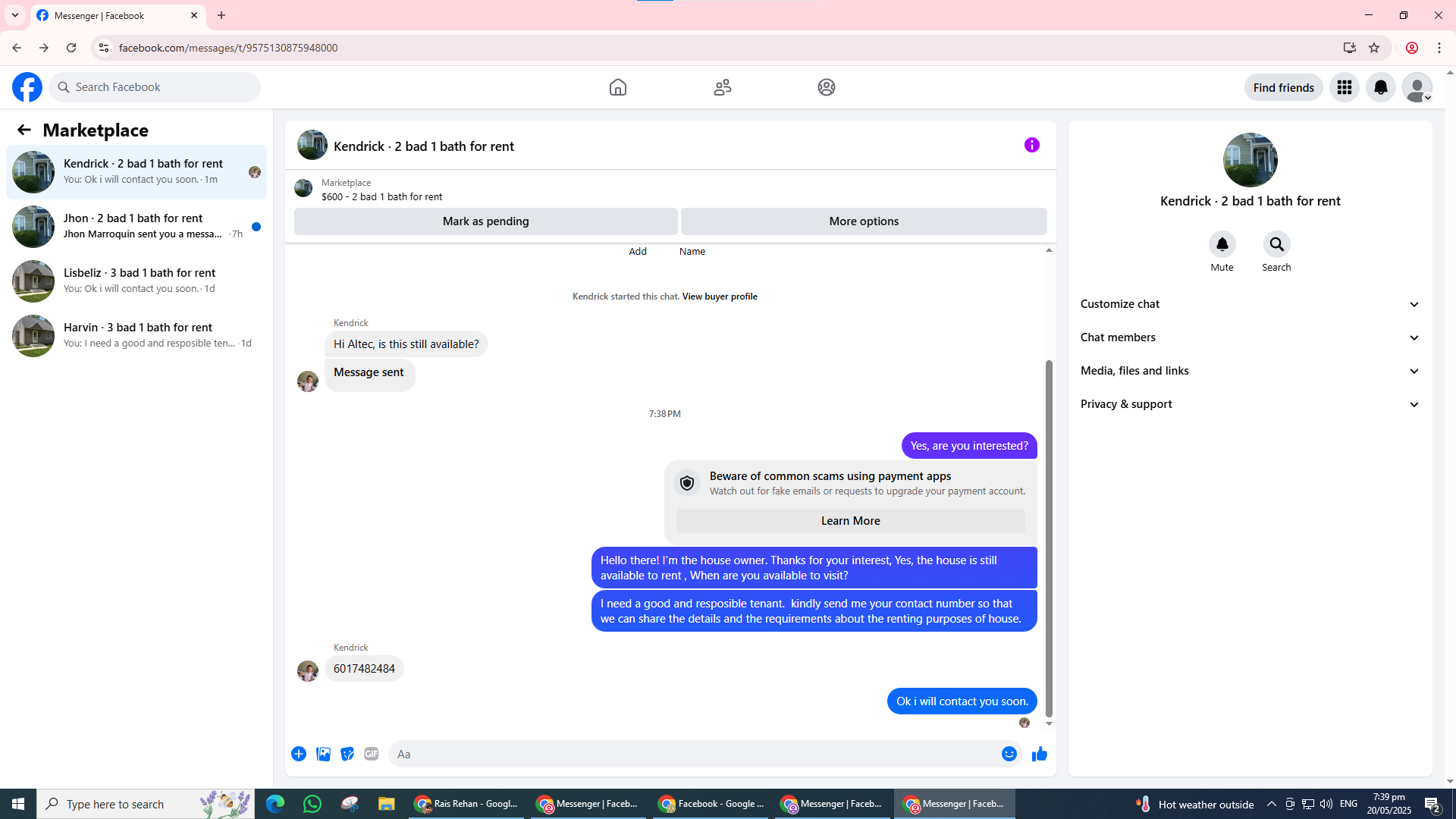Open more actions plus icon
This screenshot has width=1456, height=819.
(x=299, y=754)
